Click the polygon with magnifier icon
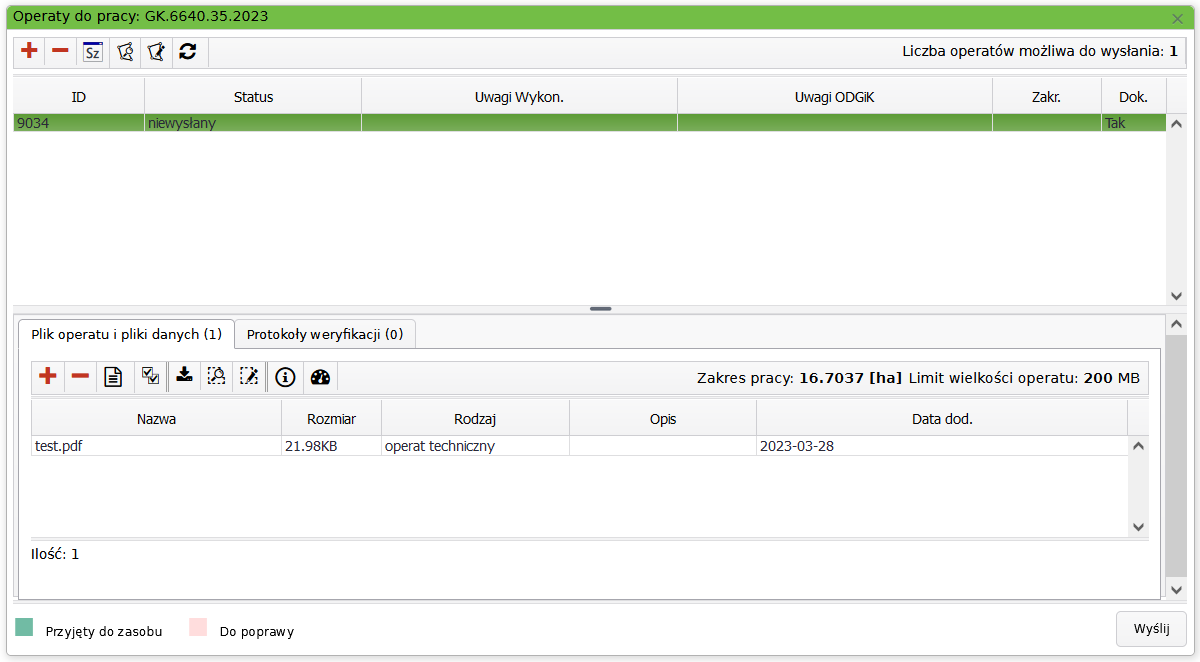Screen dimensions: 1200x662 124,52
